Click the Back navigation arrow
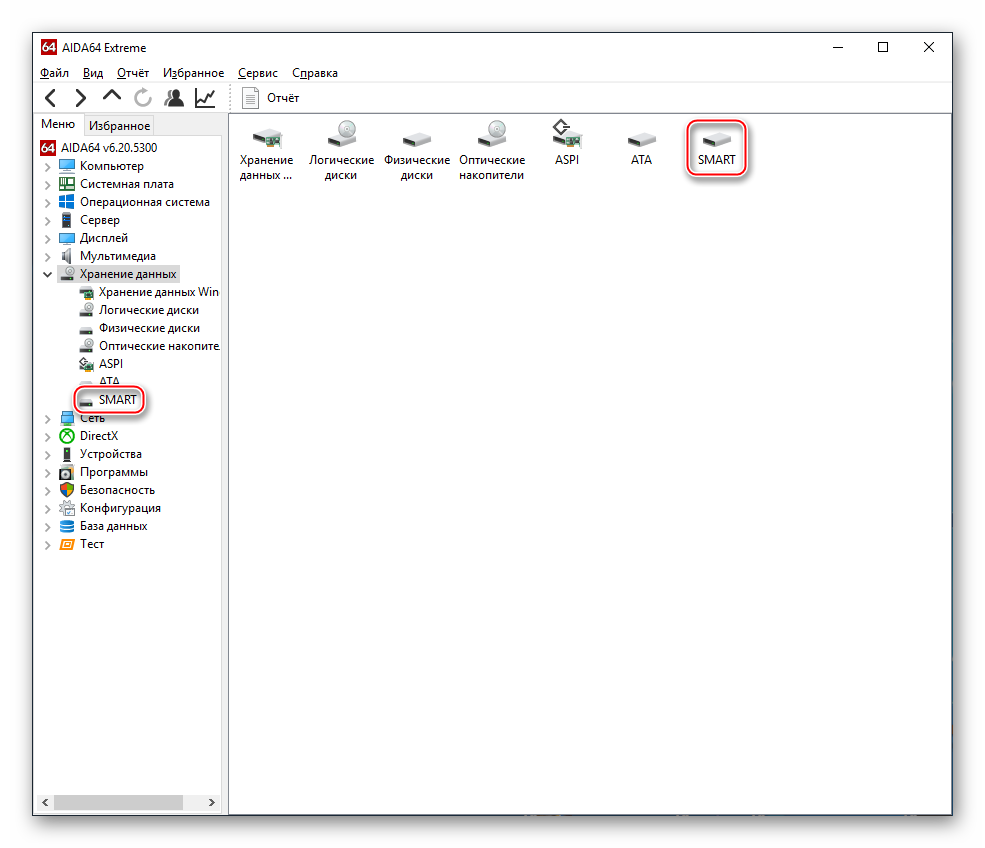This screenshot has width=985, height=848. point(51,98)
